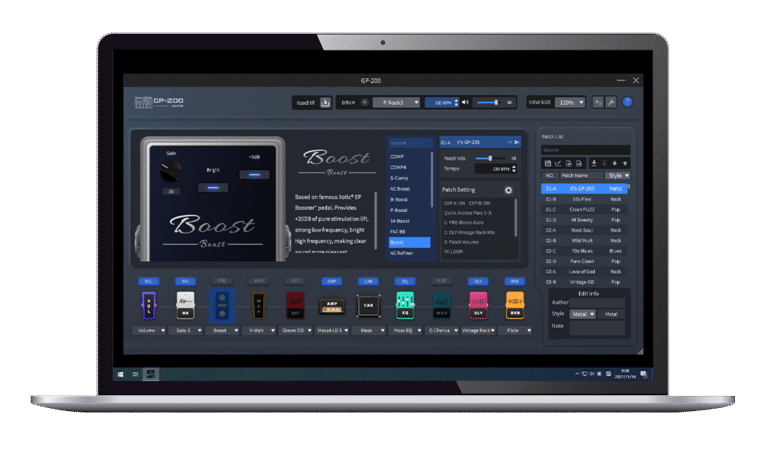Toggle the Bright switch on Boost pedal
Image resolution: width=768 pixels, height=465 pixels.
tap(213, 187)
